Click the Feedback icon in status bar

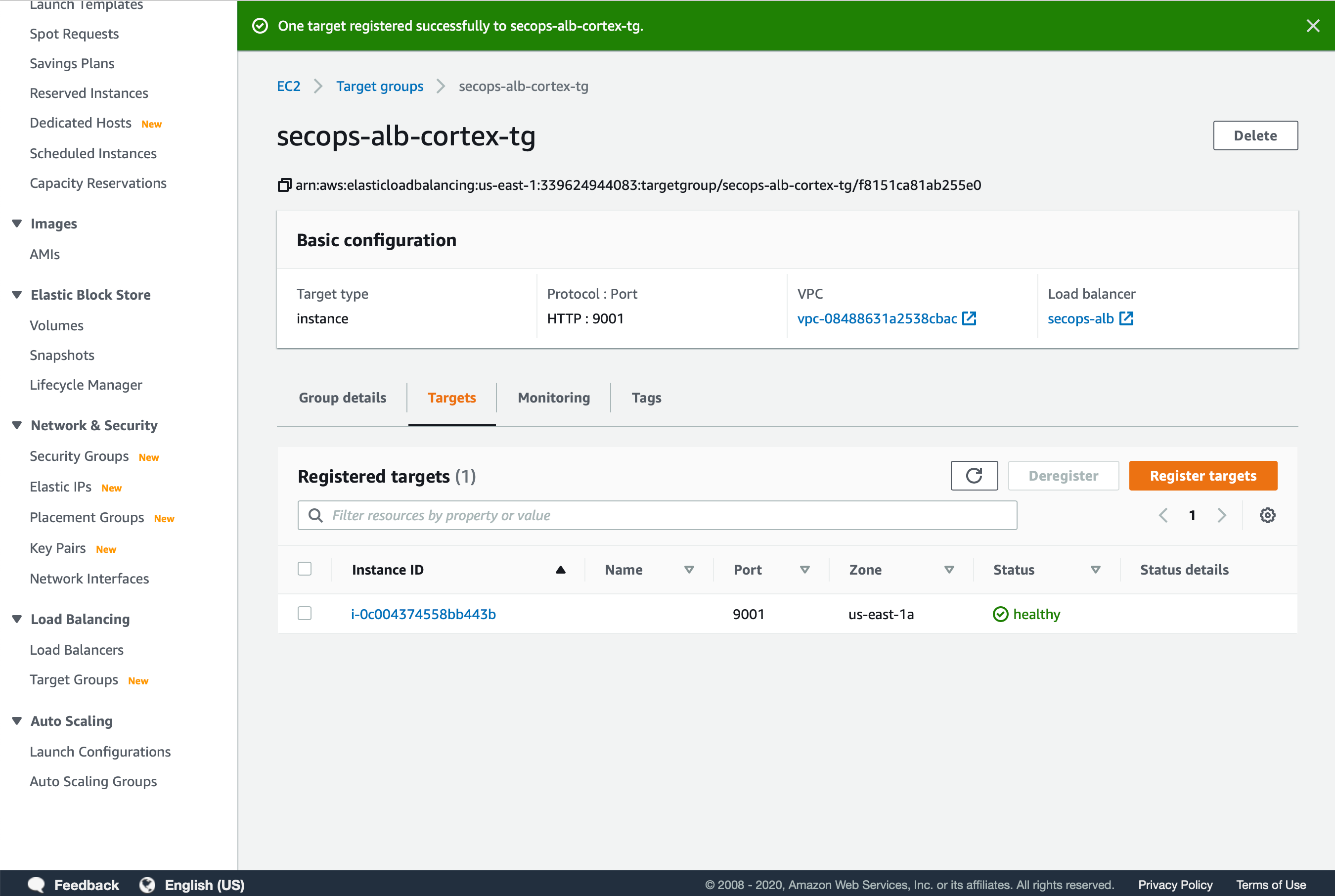[x=36, y=884]
